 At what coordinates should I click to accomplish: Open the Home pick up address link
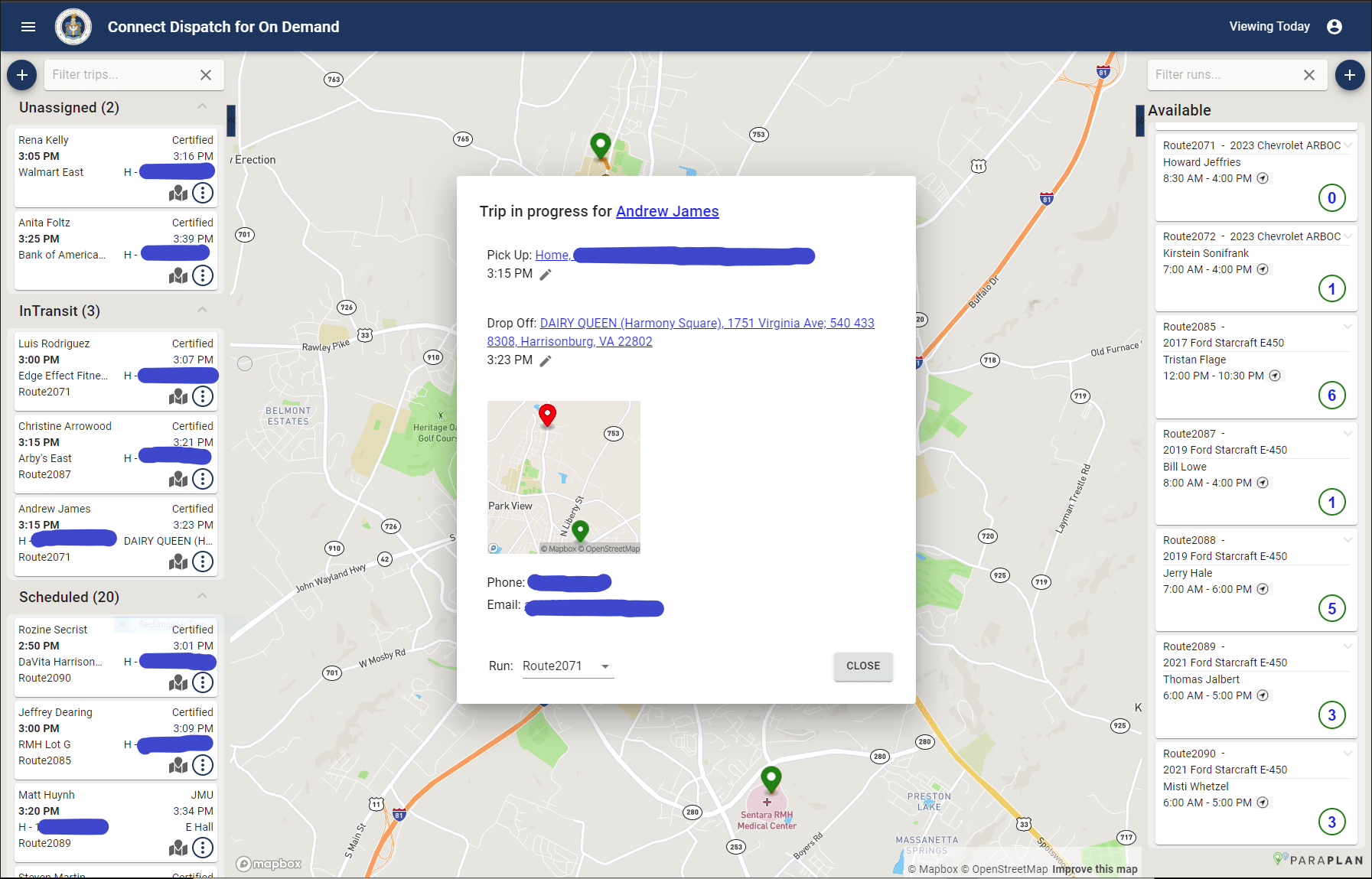552,255
